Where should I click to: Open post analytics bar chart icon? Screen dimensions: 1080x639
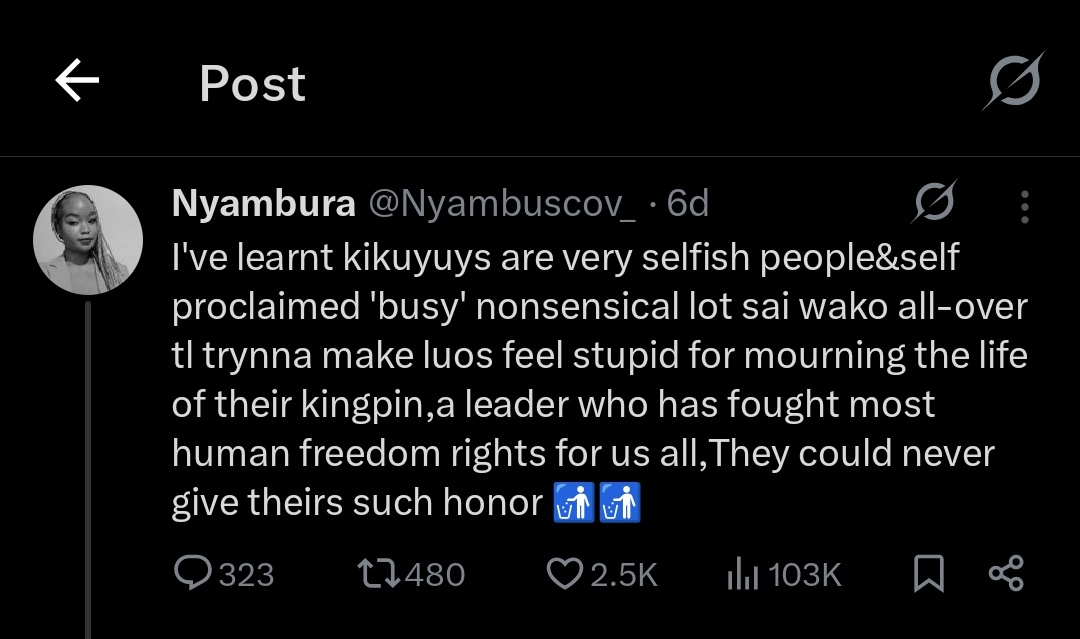[x=742, y=573]
